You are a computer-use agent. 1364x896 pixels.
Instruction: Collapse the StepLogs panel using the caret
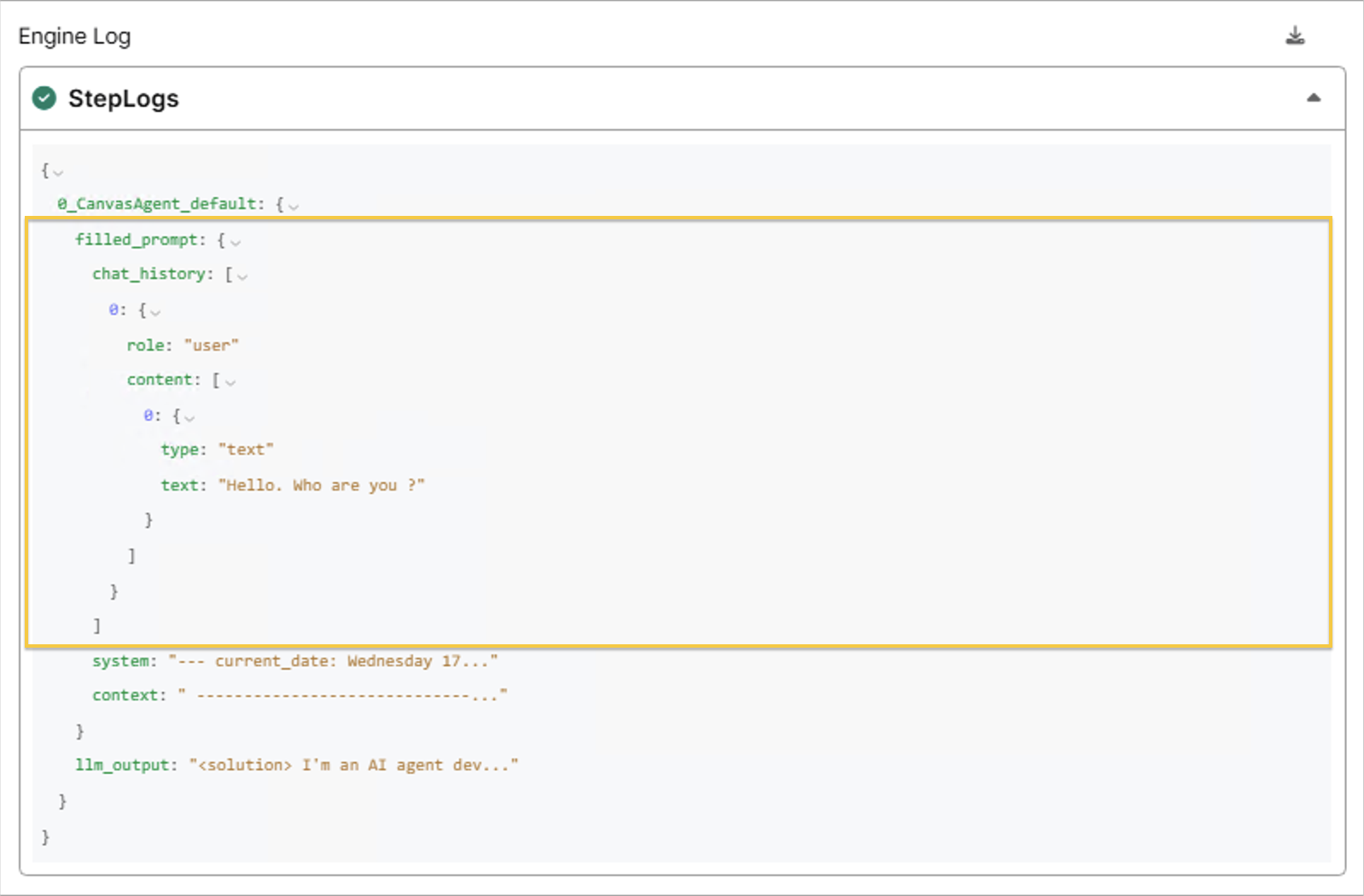1314,98
